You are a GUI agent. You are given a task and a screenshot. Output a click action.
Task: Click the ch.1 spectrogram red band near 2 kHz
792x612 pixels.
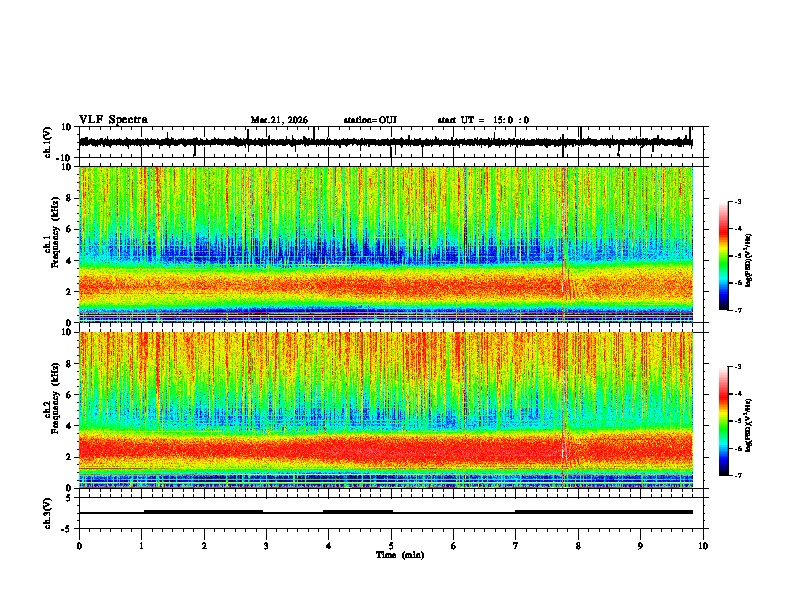pos(386,285)
